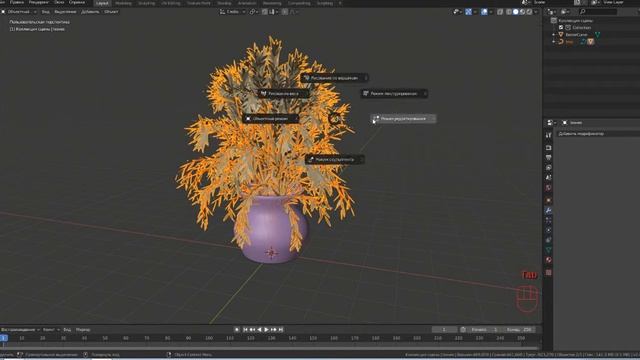Jump to the timeline start frame
This screenshot has width=640, height=360.
point(245,329)
